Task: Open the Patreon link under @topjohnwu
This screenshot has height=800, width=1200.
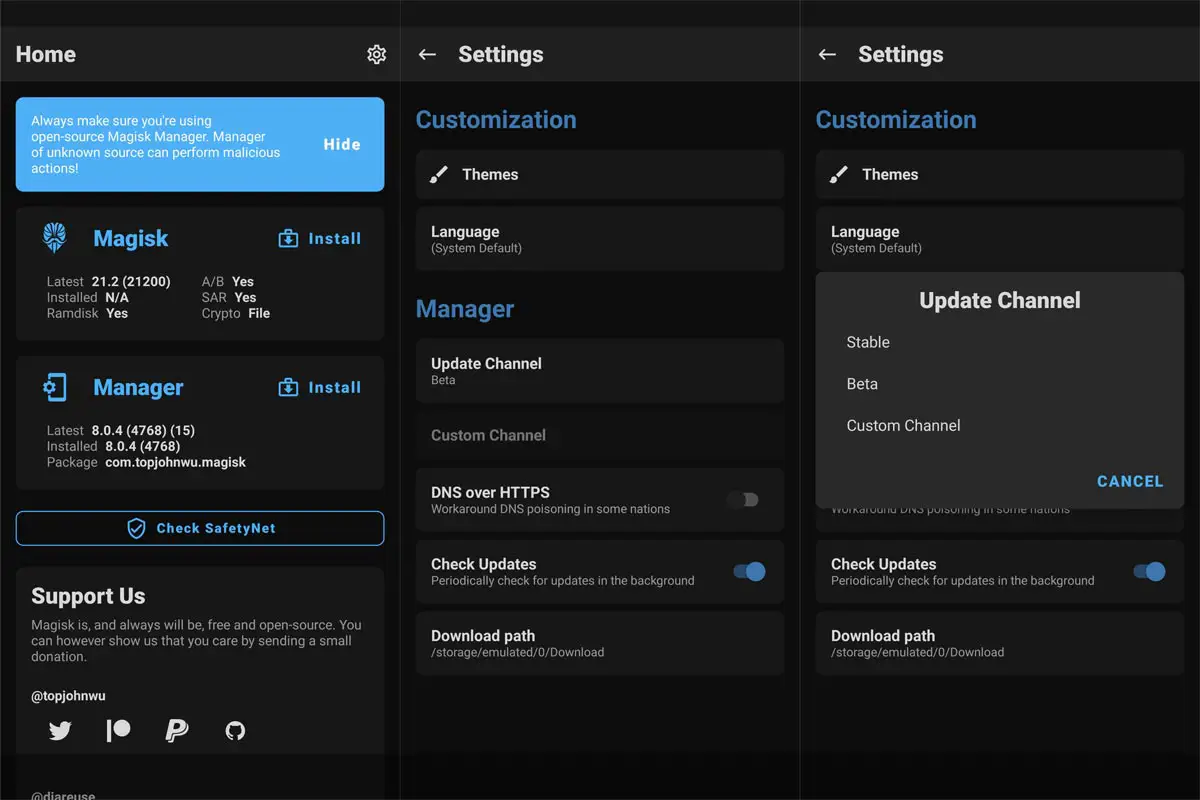Action: (118, 731)
